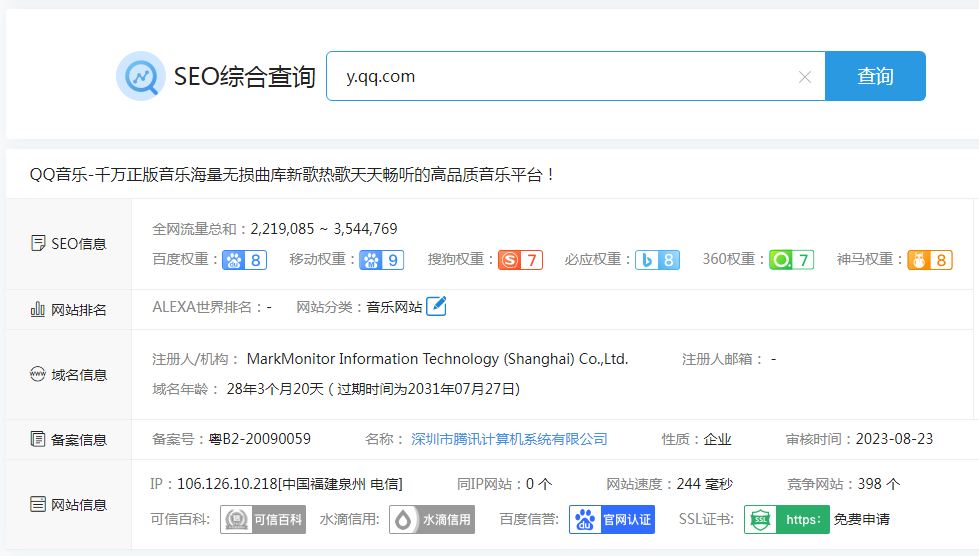The image size is (979, 556).
Task: Click the 网站信息 sidebar icon
Action: (x=37, y=504)
